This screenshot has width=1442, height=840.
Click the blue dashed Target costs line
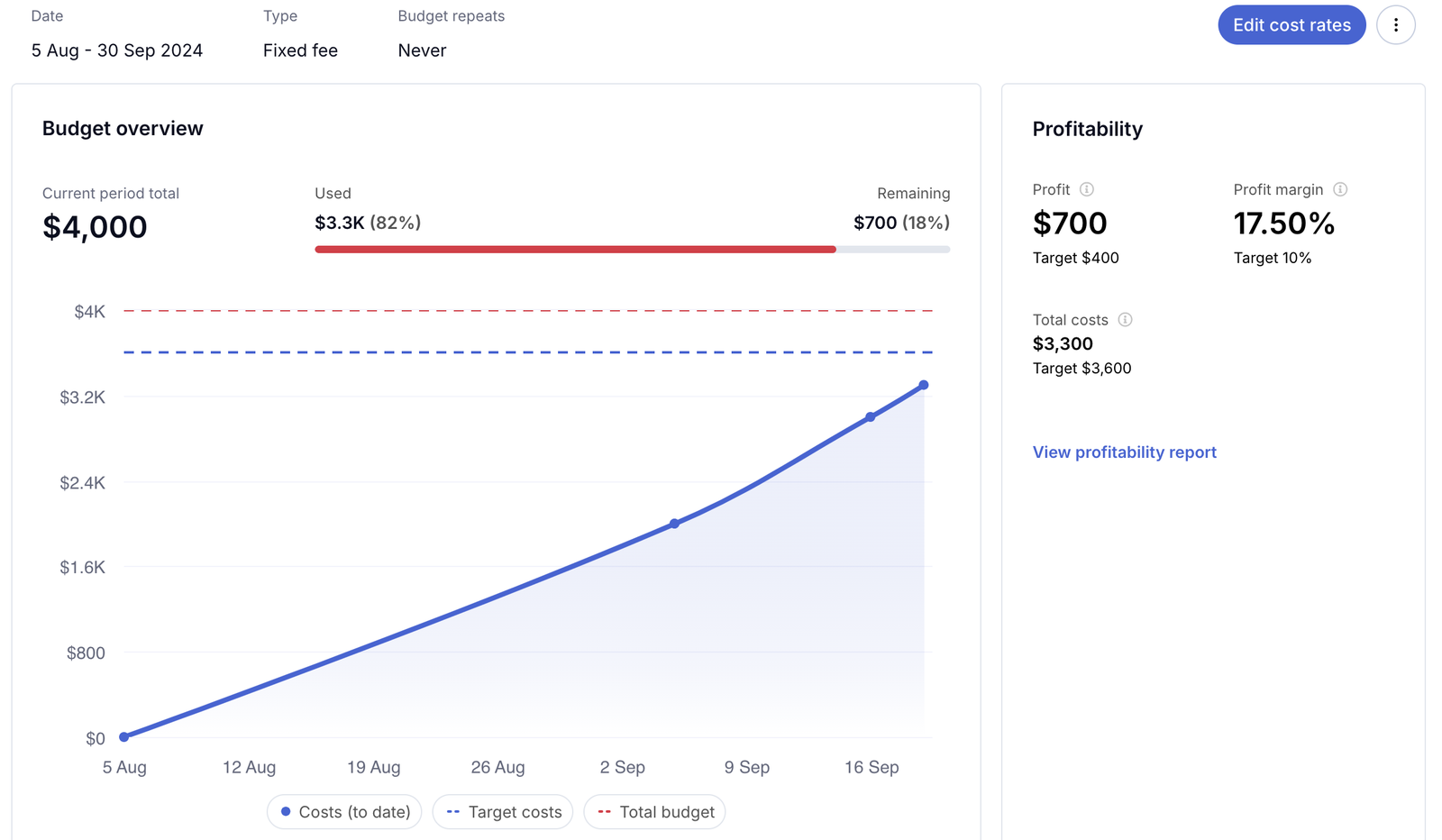(527, 352)
